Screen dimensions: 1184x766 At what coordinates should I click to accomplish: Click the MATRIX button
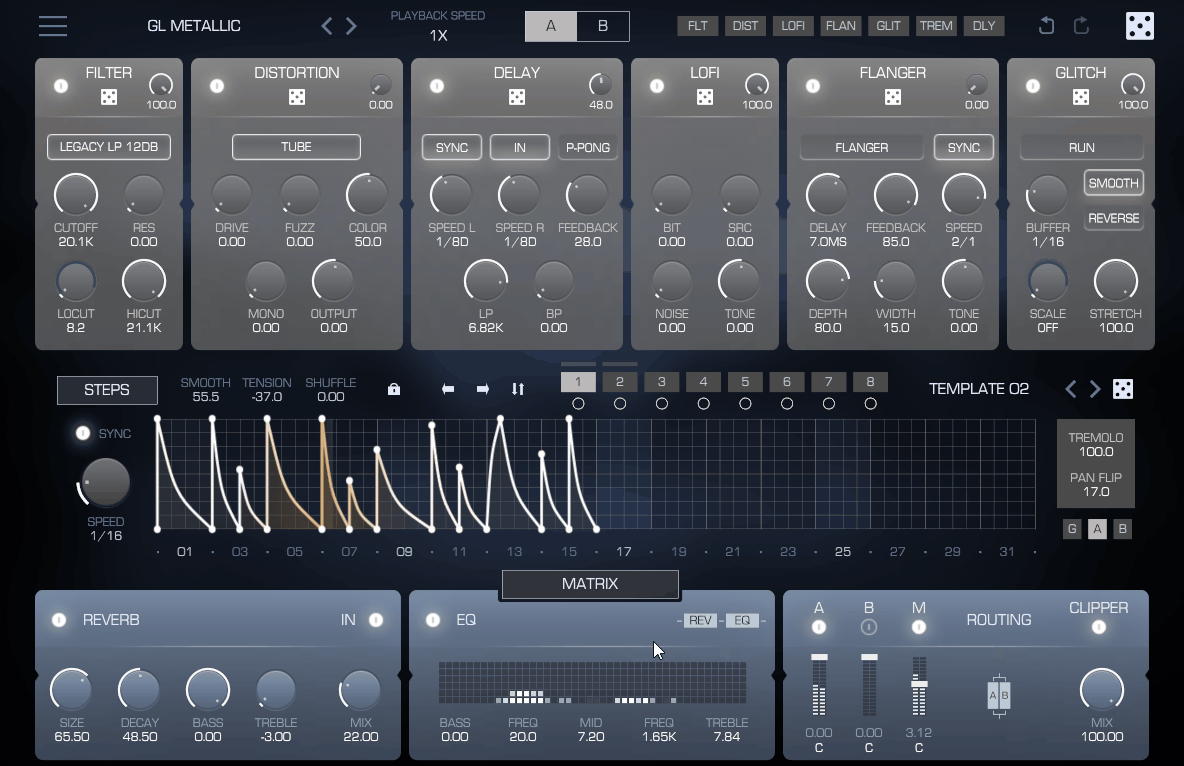(x=589, y=584)
